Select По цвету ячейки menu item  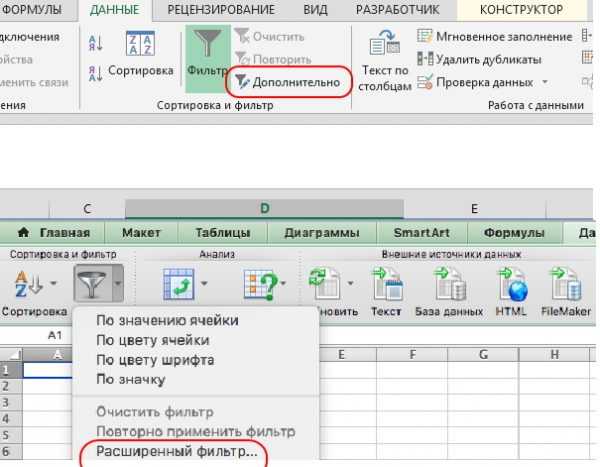pos(153,340)
